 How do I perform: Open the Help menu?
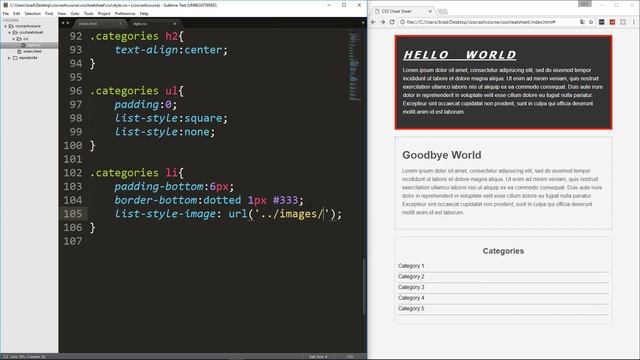pos(144,13)
